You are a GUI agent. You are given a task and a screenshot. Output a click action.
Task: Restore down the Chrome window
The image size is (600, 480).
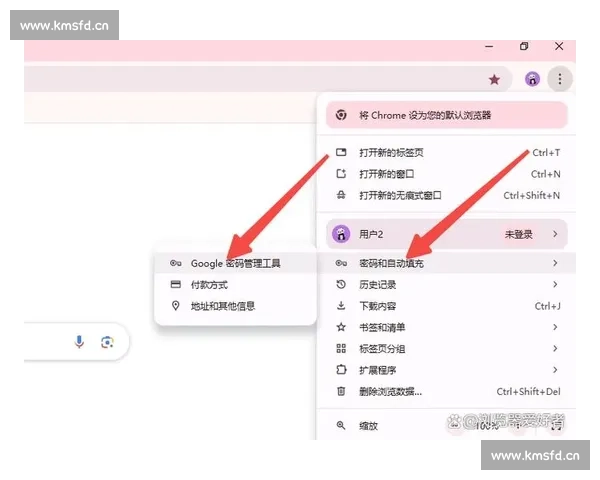tap(524, 46)
